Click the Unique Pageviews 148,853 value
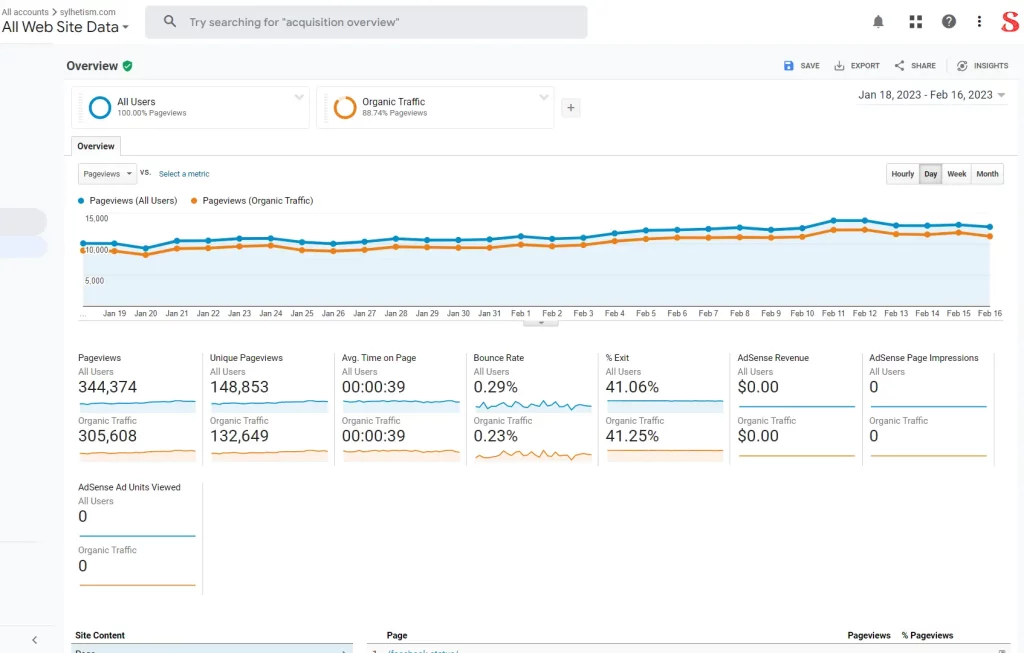The width and height of the screenshot is (1024, 653). [239, 387]
